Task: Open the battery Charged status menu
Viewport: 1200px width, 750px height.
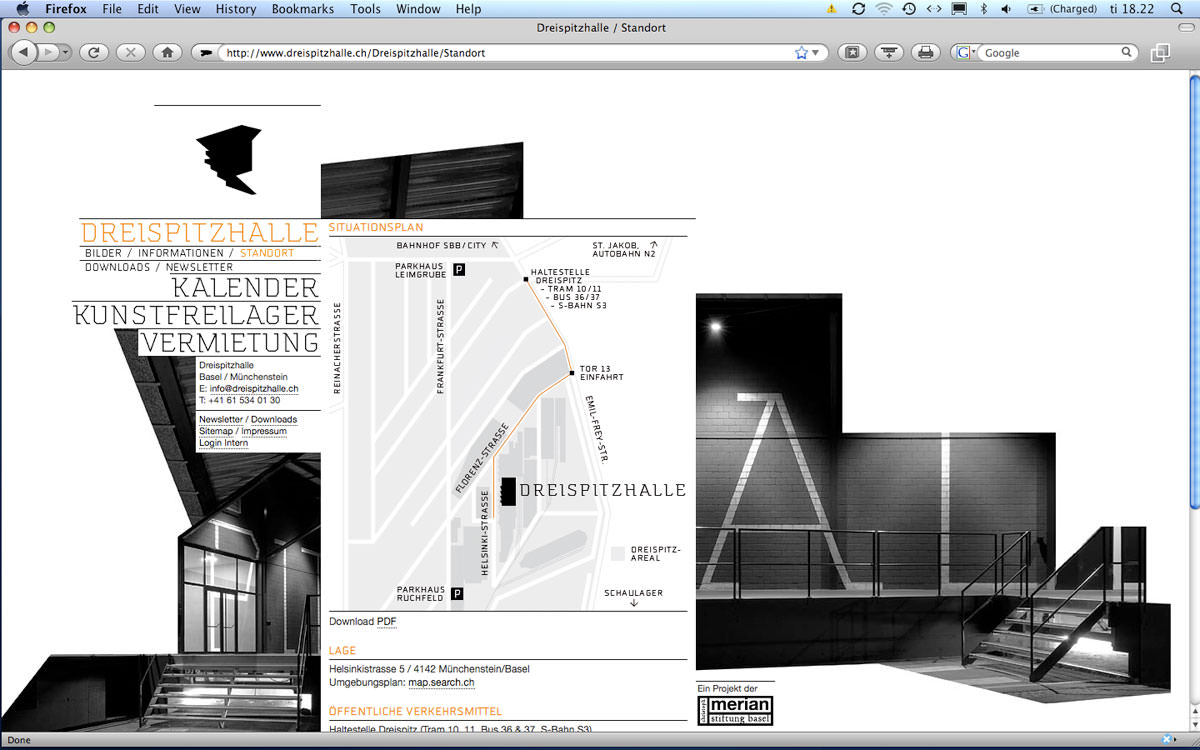Action: pyautogui.click(x=1061, y=9)
